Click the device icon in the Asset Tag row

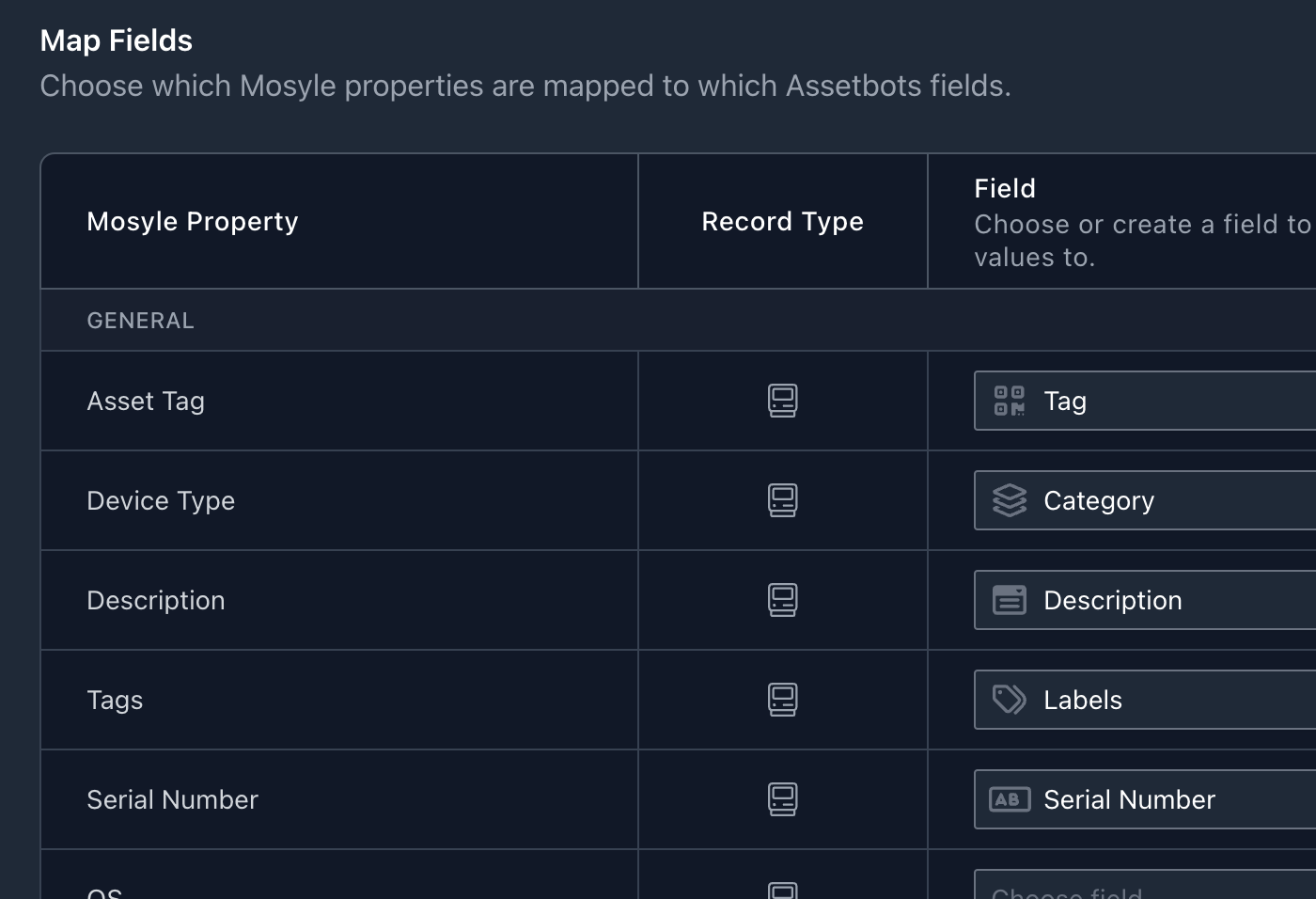click(783, 401)
